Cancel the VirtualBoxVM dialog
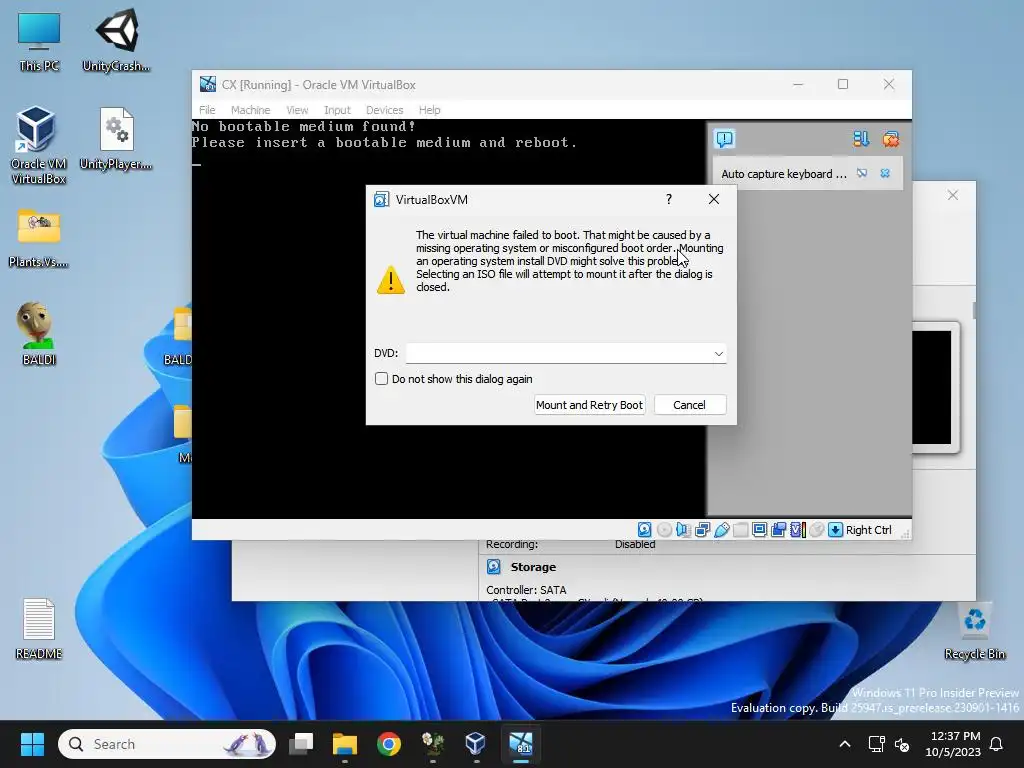This screenshot has height=768, width=1024. pyautogui.click(x=689, y=405)
